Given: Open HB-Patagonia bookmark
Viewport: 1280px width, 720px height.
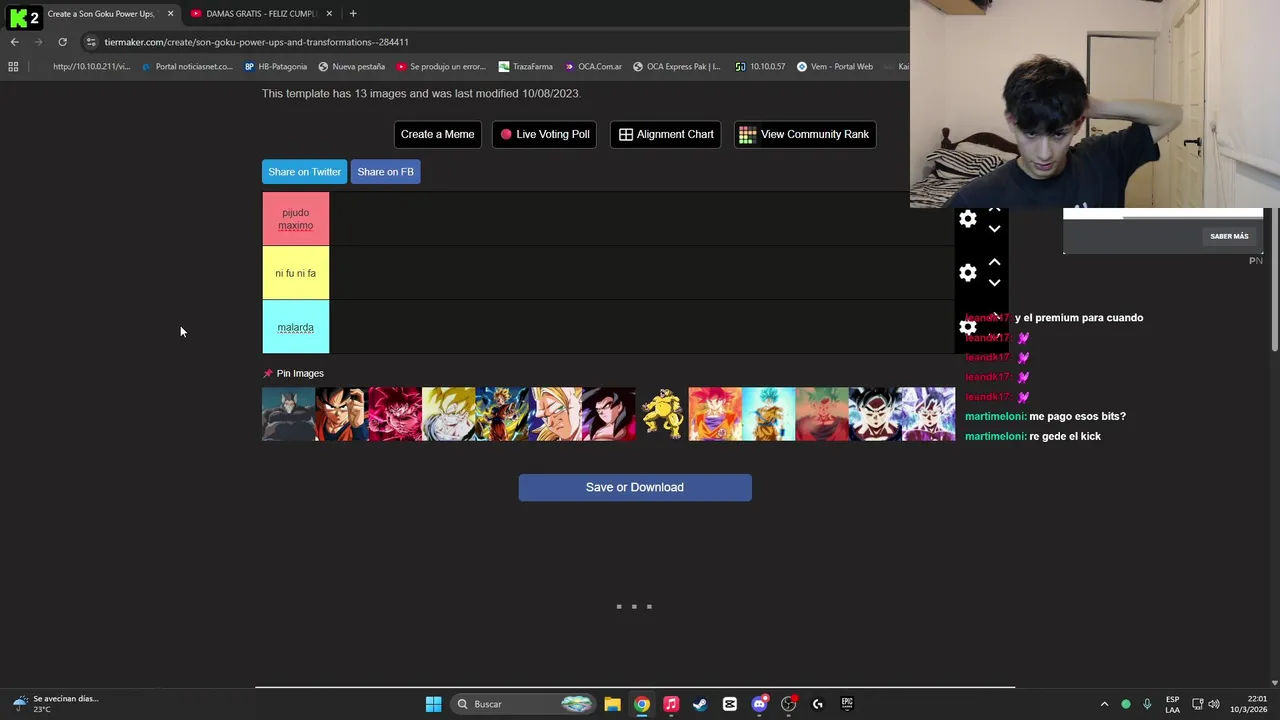Looking at the screenshot, I should pos(275,67).
